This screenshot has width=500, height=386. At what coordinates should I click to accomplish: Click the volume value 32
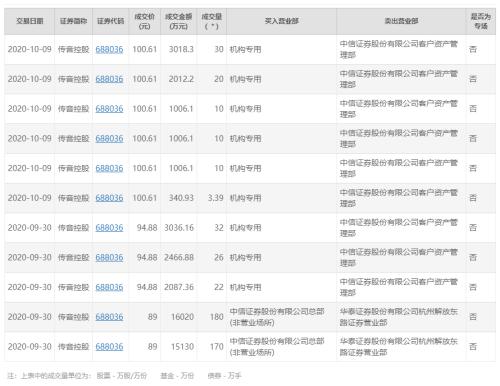click(x=219, y=228)
